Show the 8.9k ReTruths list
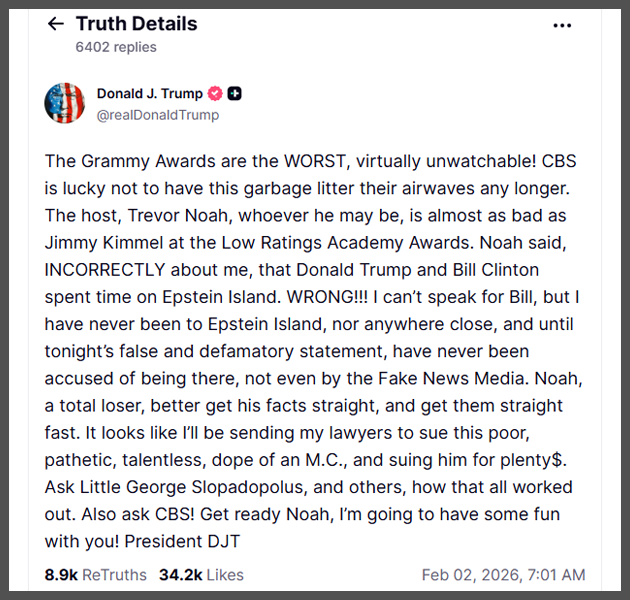This screenshot has width=630, height=600. (x=95, y=575)
